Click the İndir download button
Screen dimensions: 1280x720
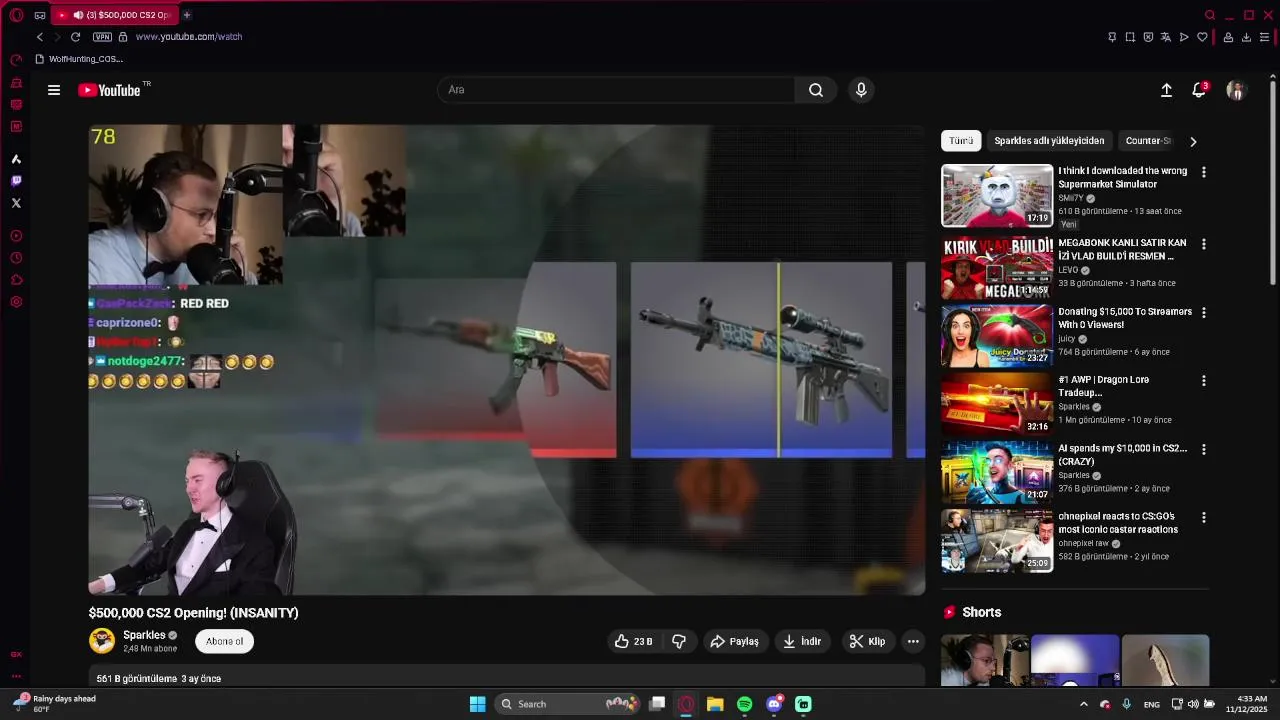click(x=802, y=641)
